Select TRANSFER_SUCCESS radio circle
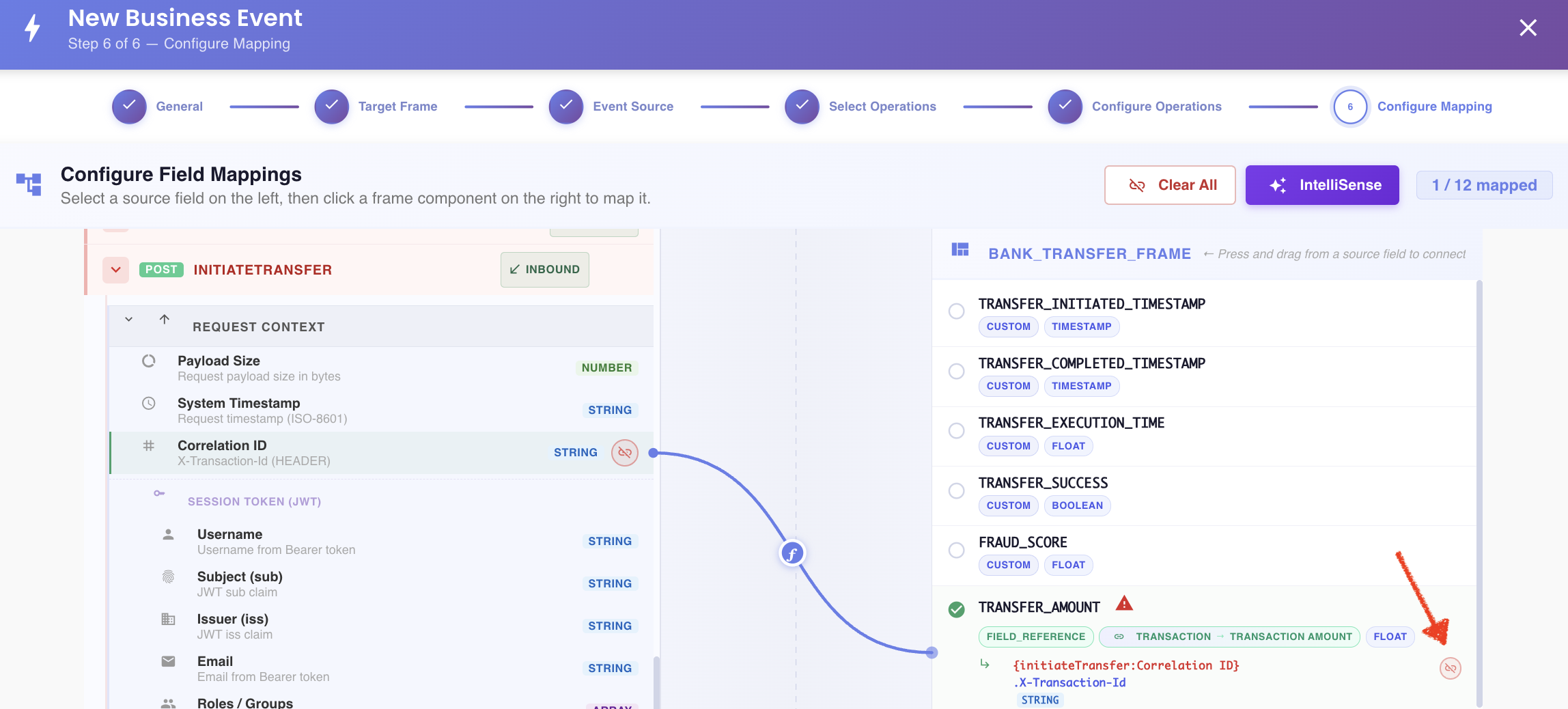The width and height of the screenshot is (1568, 709). [x=956, y=490]
